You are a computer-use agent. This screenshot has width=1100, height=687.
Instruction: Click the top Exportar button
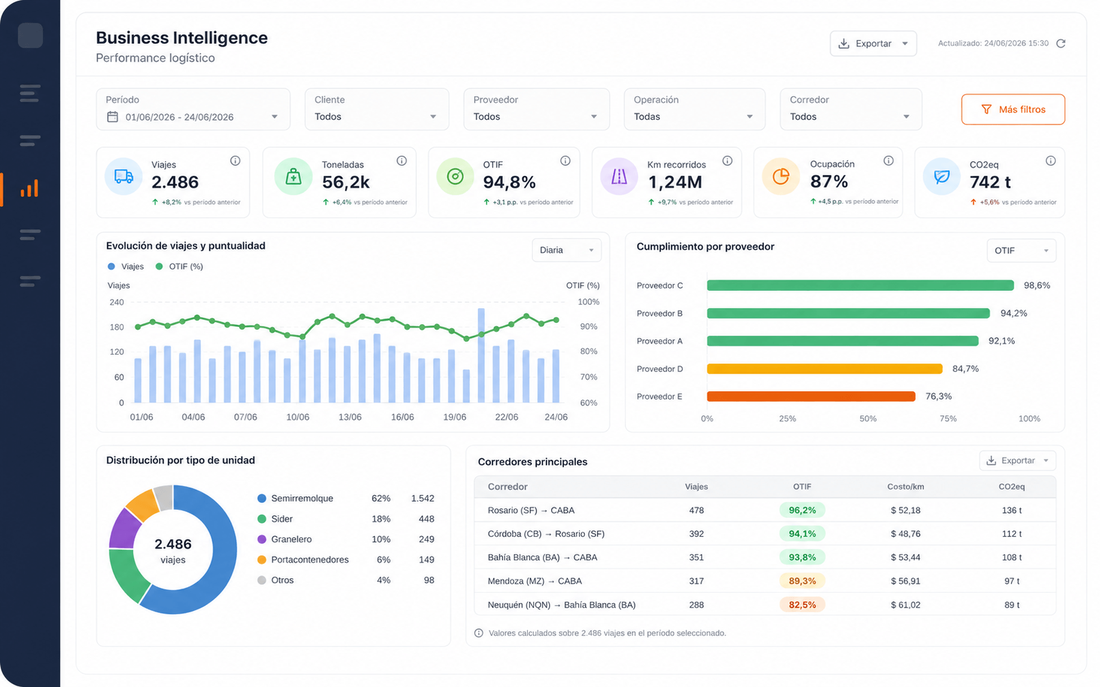point(873,44)
